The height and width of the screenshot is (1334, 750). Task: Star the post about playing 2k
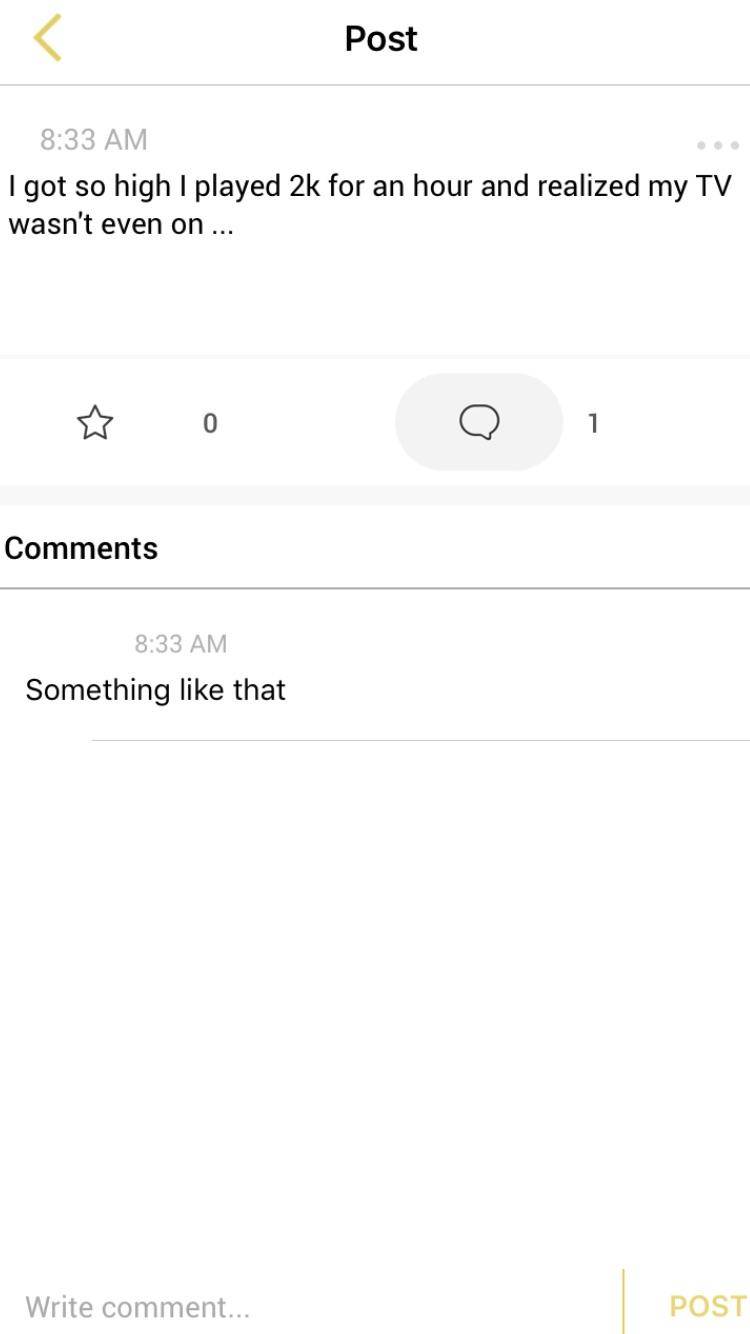tap(95, 422)
